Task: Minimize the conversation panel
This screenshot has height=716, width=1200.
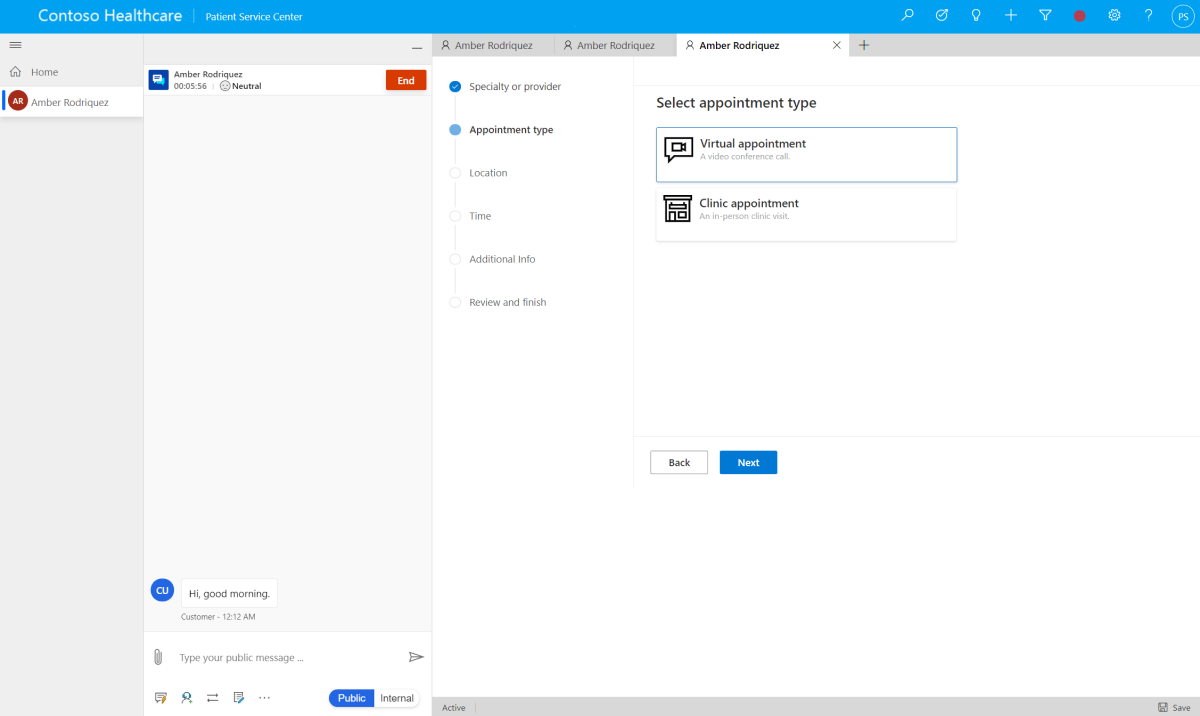Action: pos(417,47)
